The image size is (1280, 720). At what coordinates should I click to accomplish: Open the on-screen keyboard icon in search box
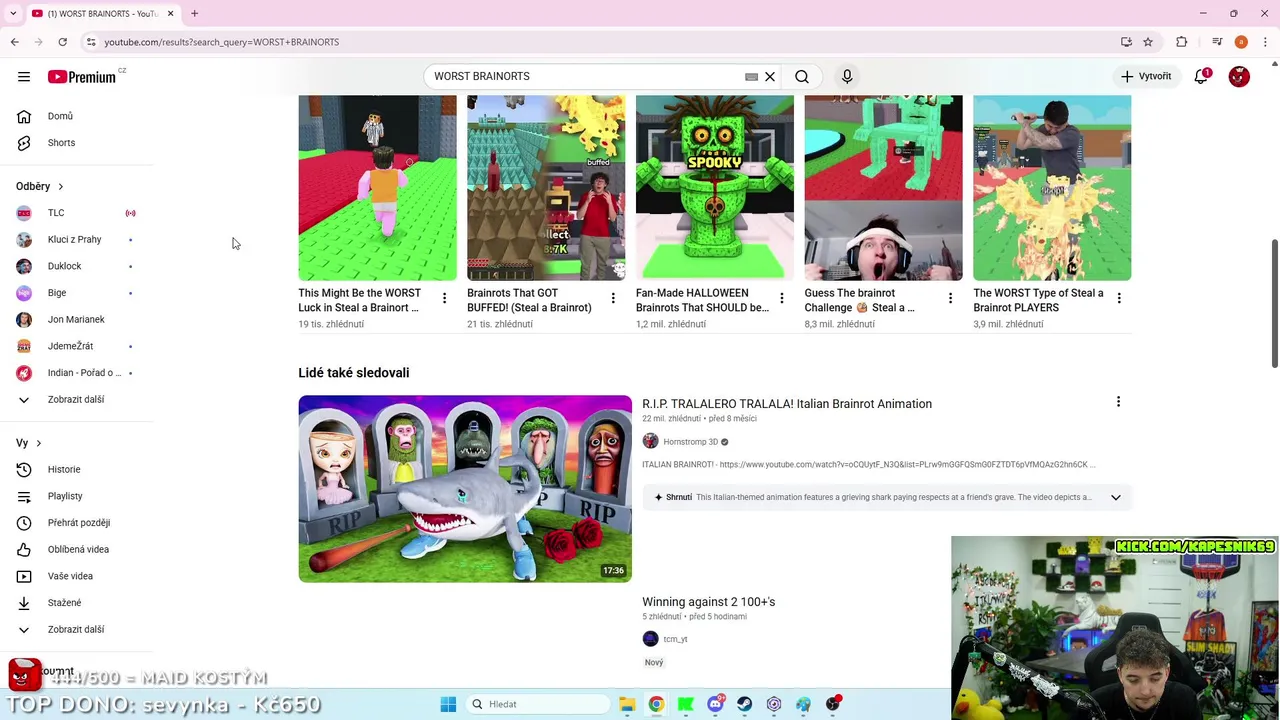click(x=752, y=76)
